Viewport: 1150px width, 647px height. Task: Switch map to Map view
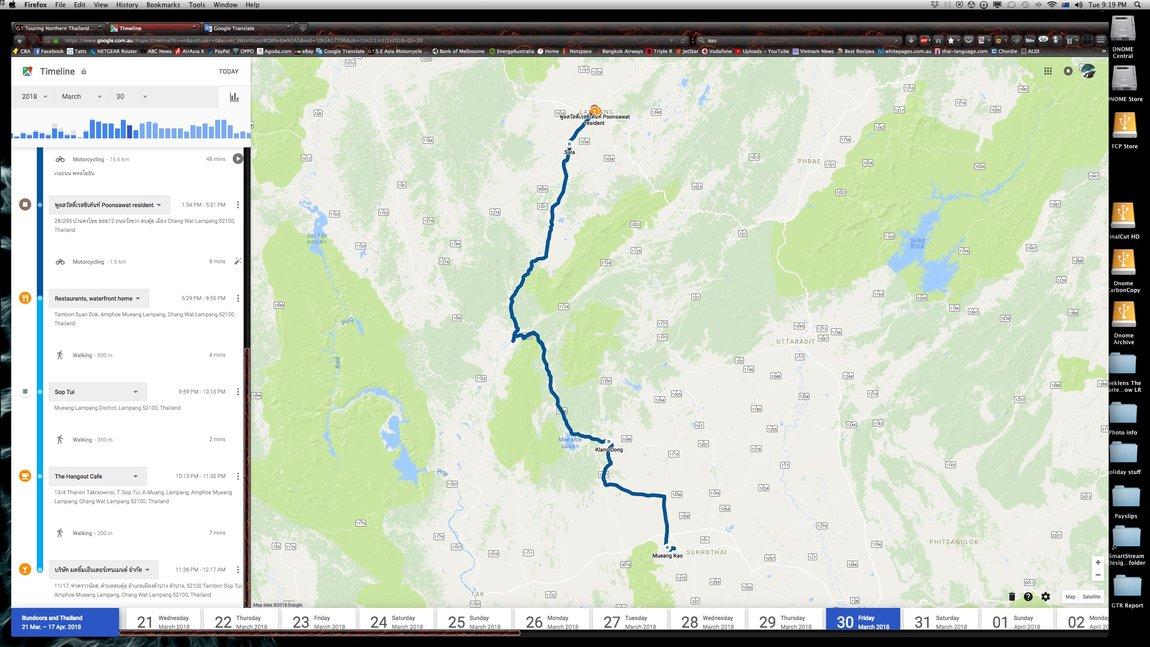(x=1070, y=597)
